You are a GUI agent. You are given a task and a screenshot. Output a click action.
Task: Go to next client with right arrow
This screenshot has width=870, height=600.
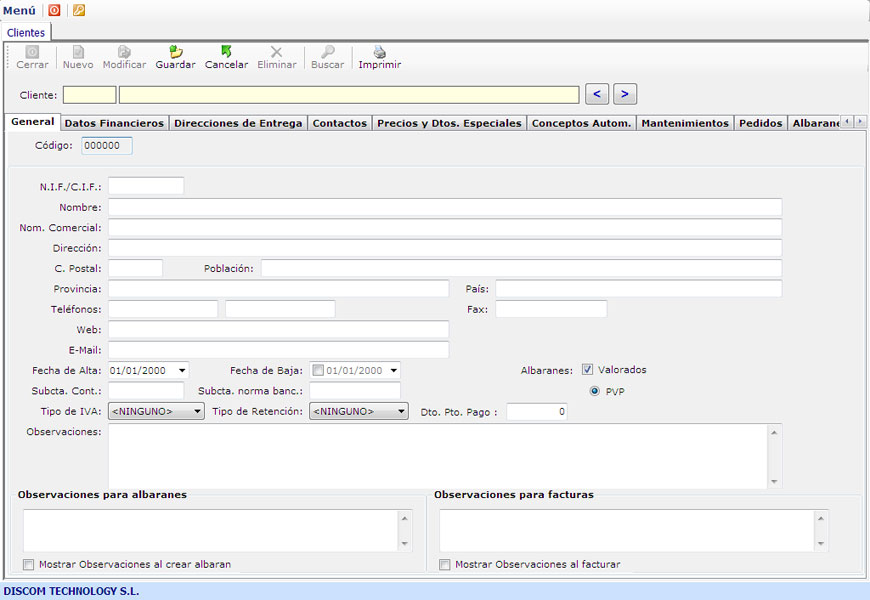click(x=625, y=94)
